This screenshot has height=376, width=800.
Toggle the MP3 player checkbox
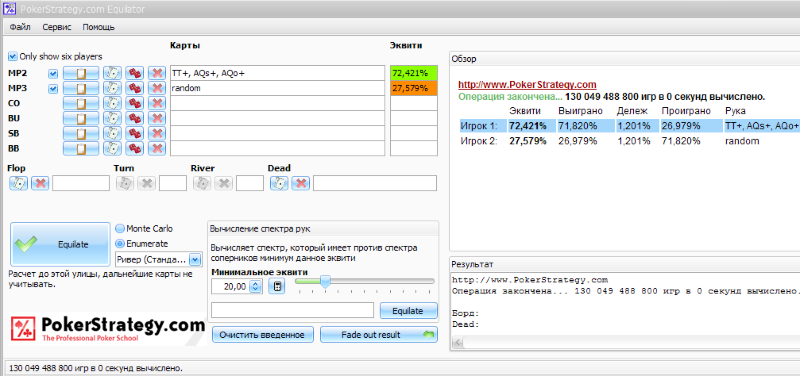pos(53,89)
